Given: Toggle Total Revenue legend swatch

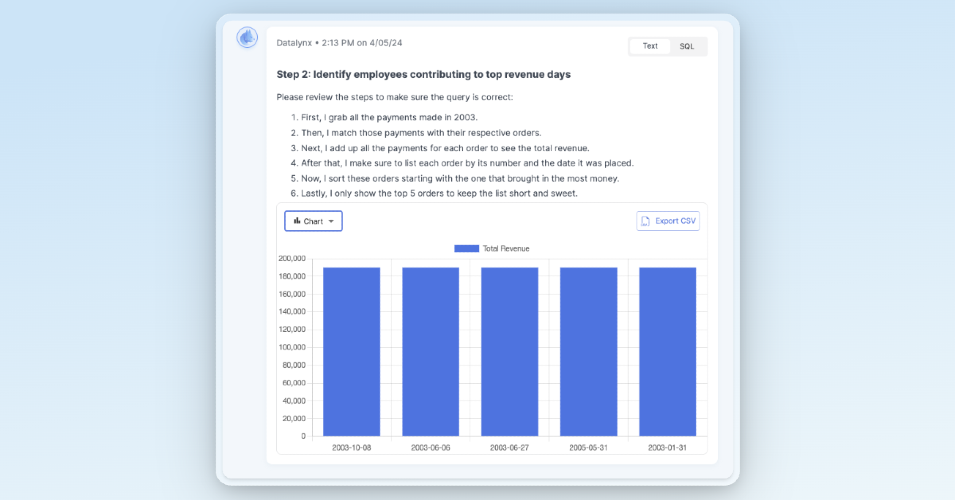Looking at the screenshot, I should point(467,248).
